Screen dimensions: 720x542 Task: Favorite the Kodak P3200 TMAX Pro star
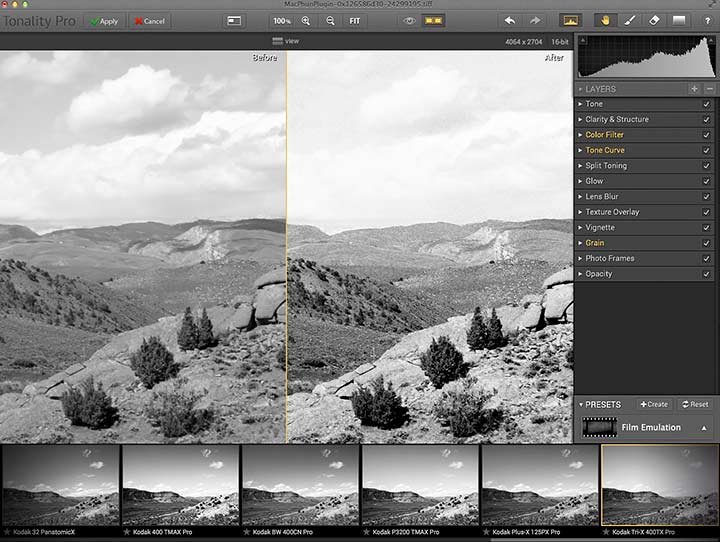(366, 532)
